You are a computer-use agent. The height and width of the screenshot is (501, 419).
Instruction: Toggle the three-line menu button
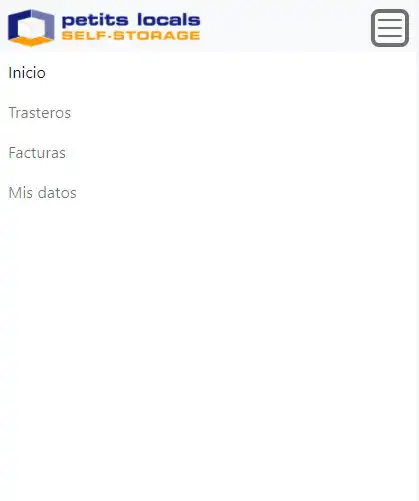pyautogui.click(x=390, y=28)
